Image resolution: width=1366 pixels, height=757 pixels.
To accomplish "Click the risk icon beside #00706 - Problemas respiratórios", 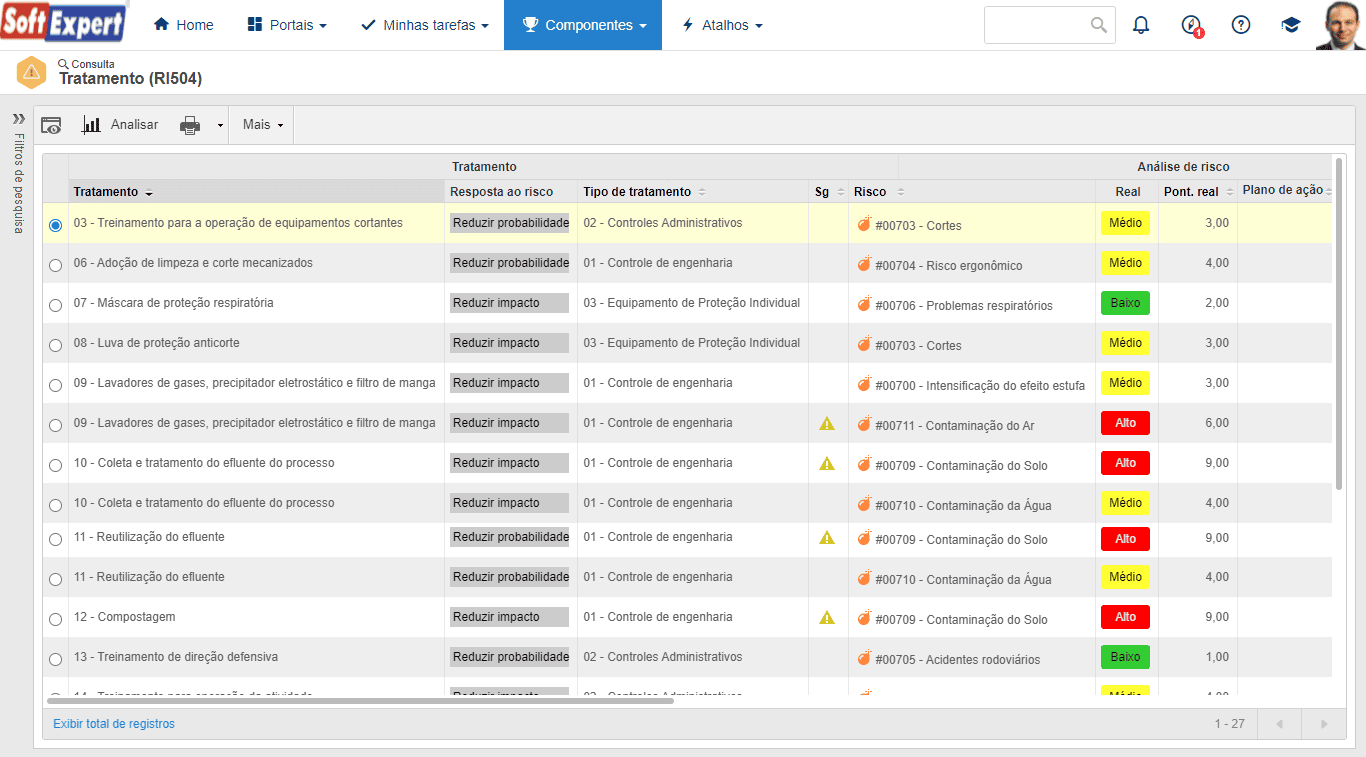I will tap(864, 304).
